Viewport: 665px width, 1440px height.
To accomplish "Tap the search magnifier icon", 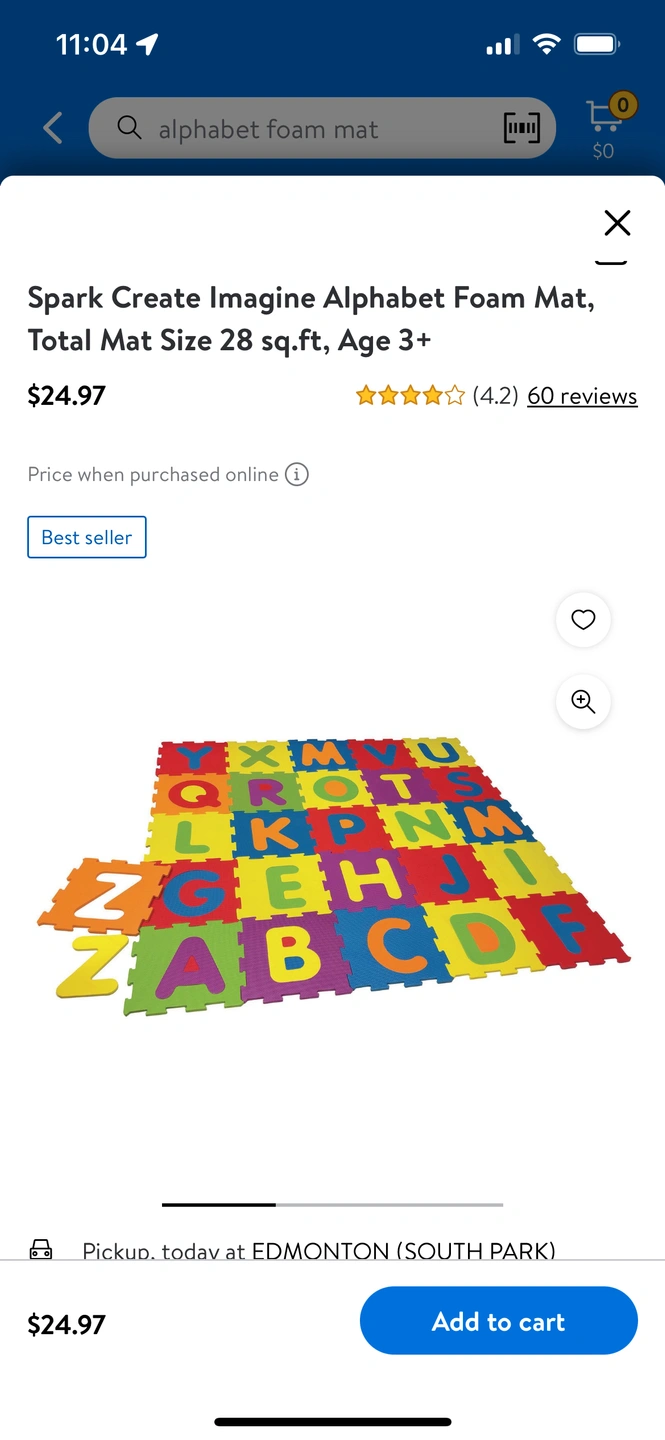I will [x=129, y=127].
